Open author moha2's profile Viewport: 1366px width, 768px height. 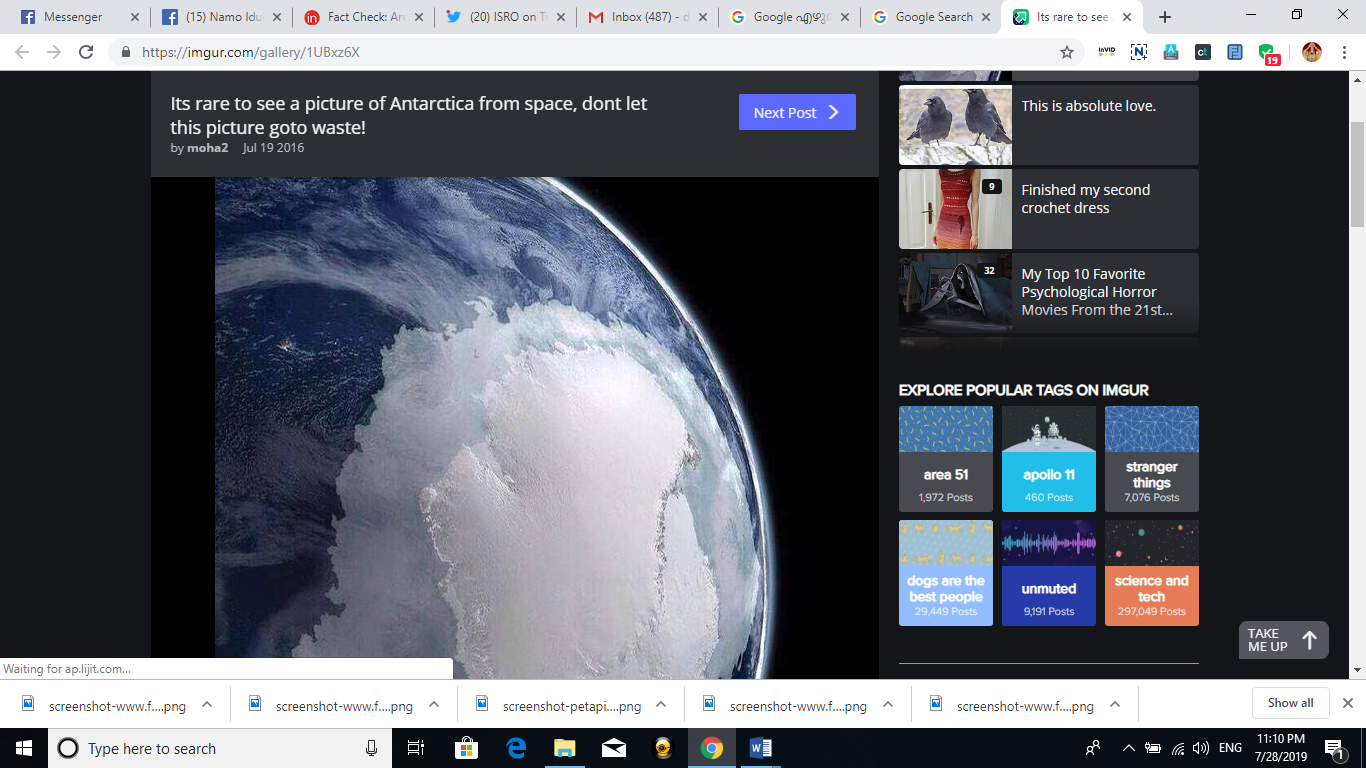[207, 148]
